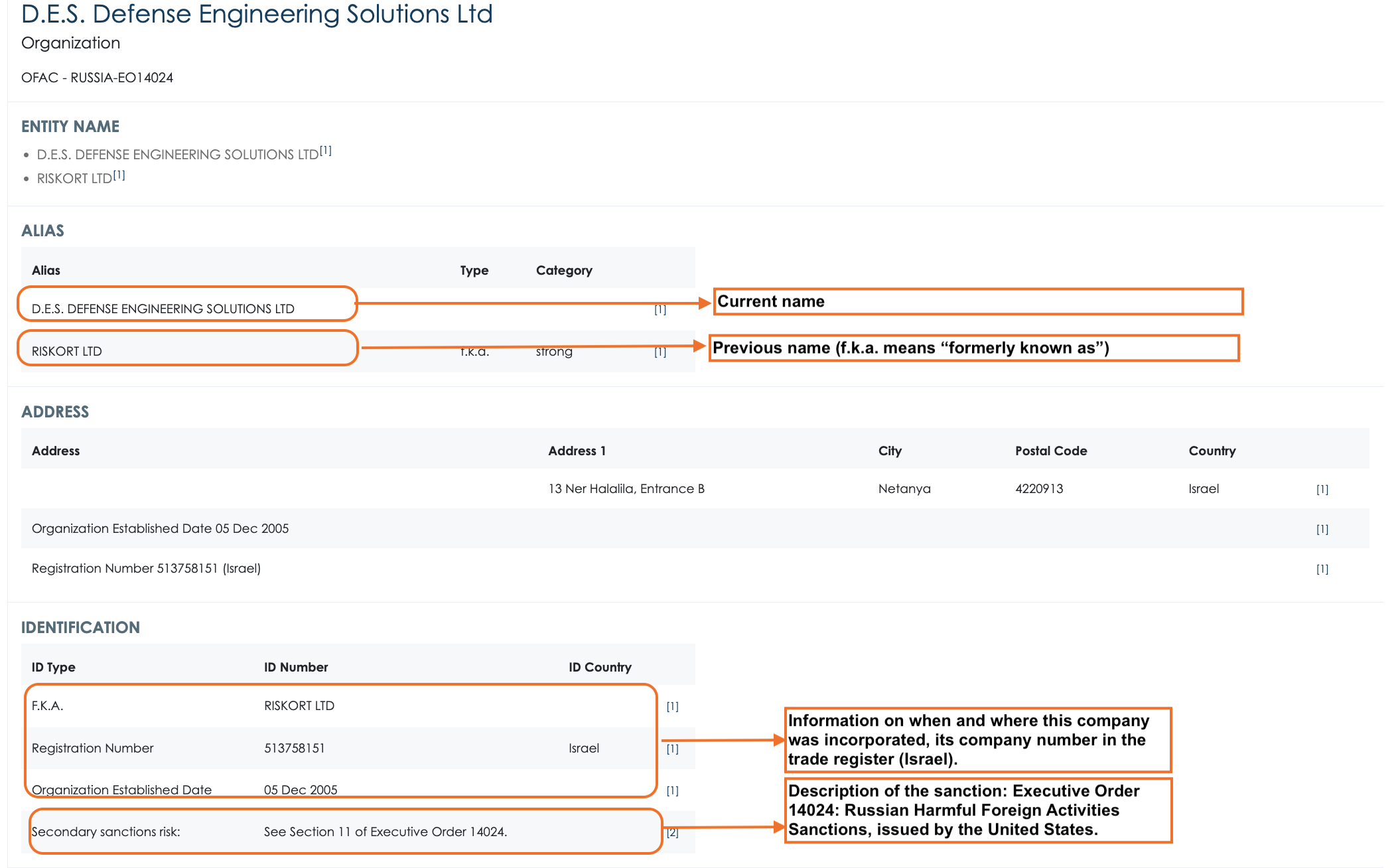
Task: Click reference [1] in F.K.A. identification row
Action: (x=673, y=706)
